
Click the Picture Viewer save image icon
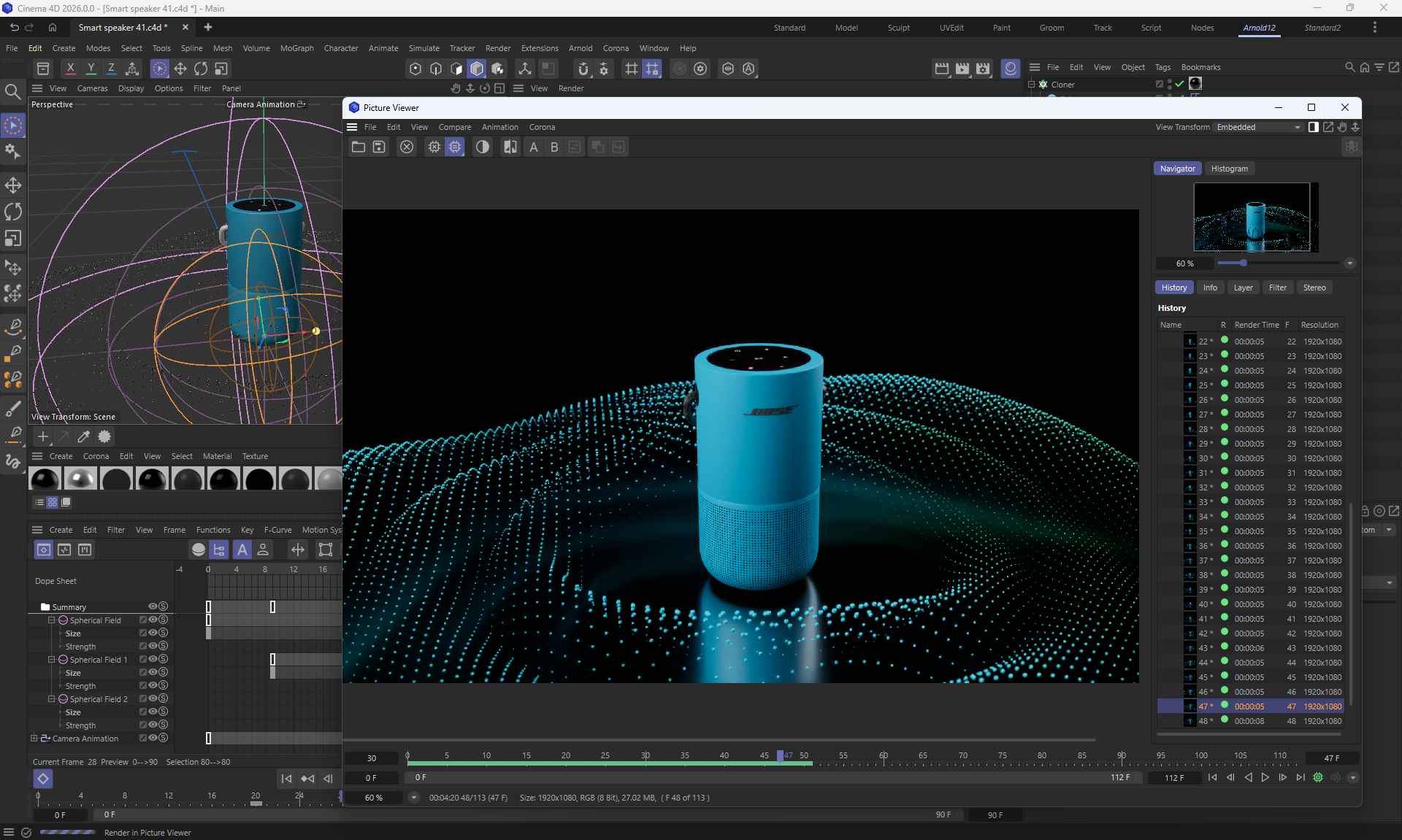[x=379, y=147]
